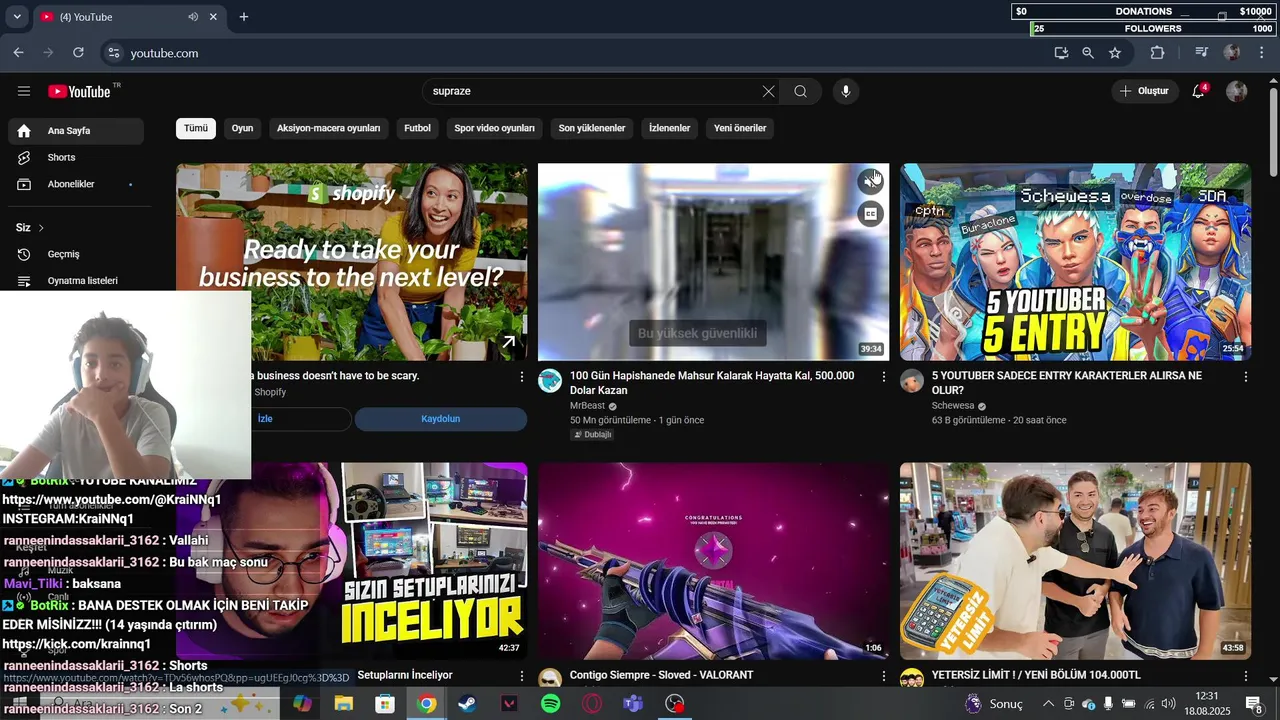Open Chrome three-dot menu
This screenshot has height=720, width=1280.
point(1262,53)
